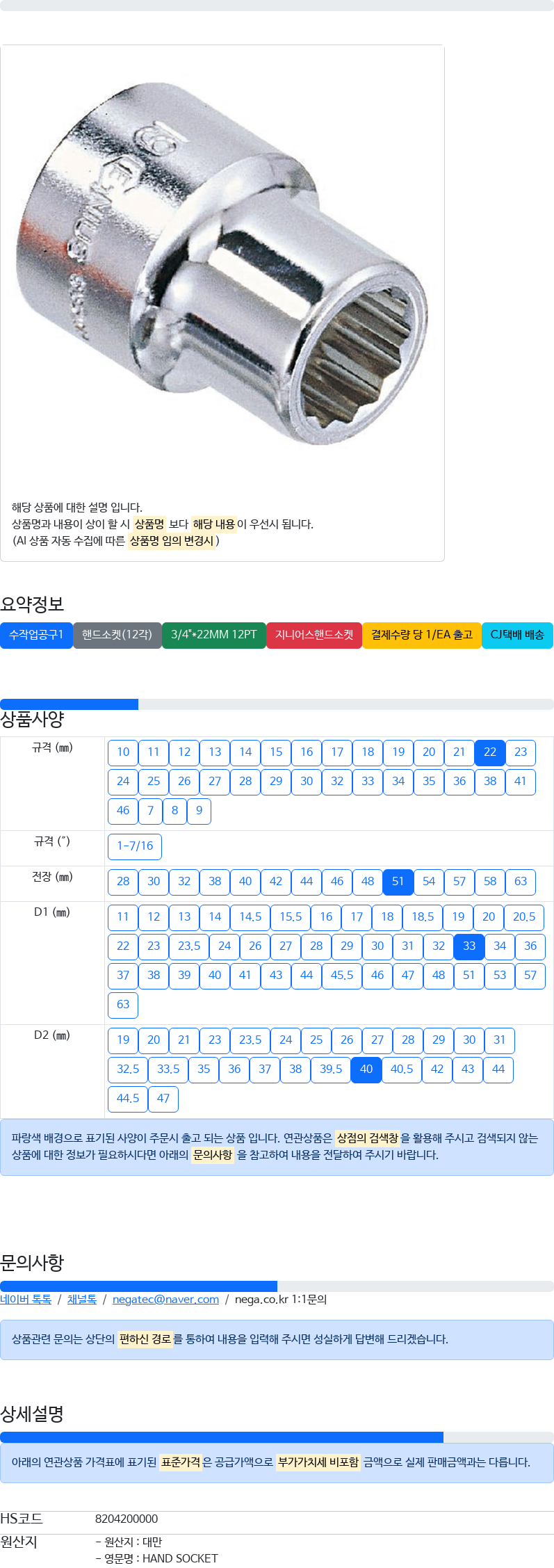Choose the 1-7/16 inch size button

click(135, 846)
